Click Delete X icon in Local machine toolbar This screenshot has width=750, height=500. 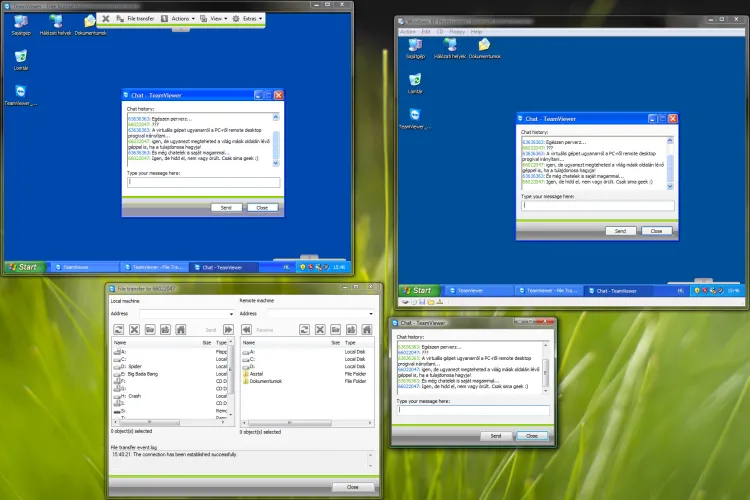click(134, 330)
